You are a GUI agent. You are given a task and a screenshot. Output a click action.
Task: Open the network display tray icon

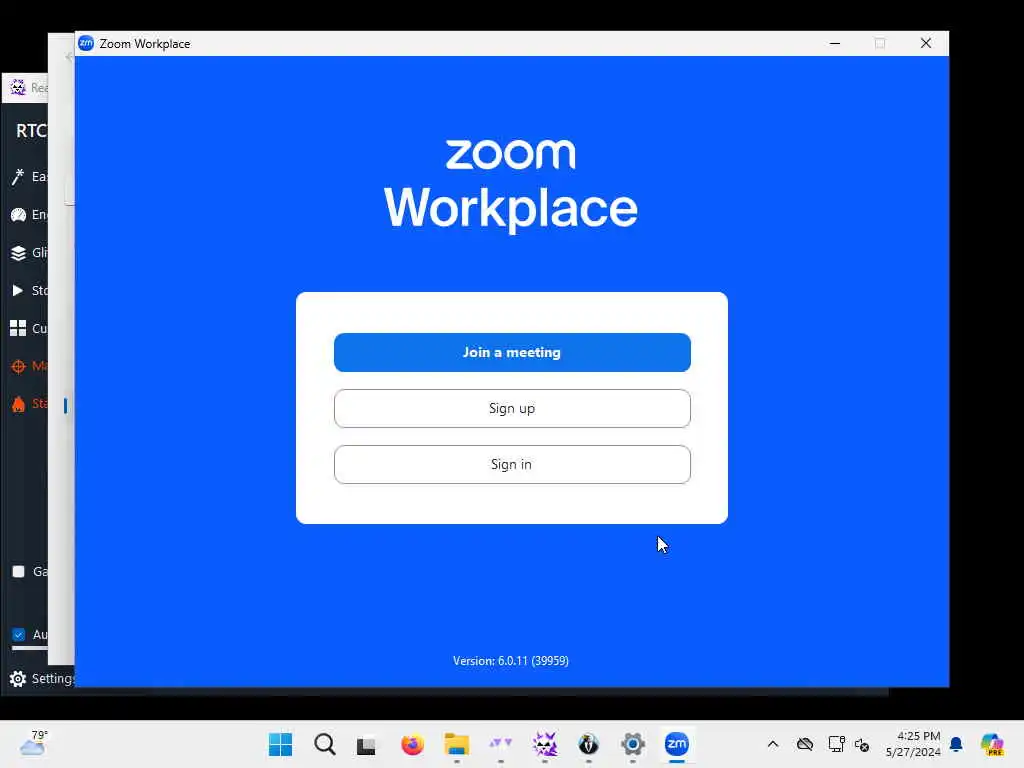[x=837, y=744]
